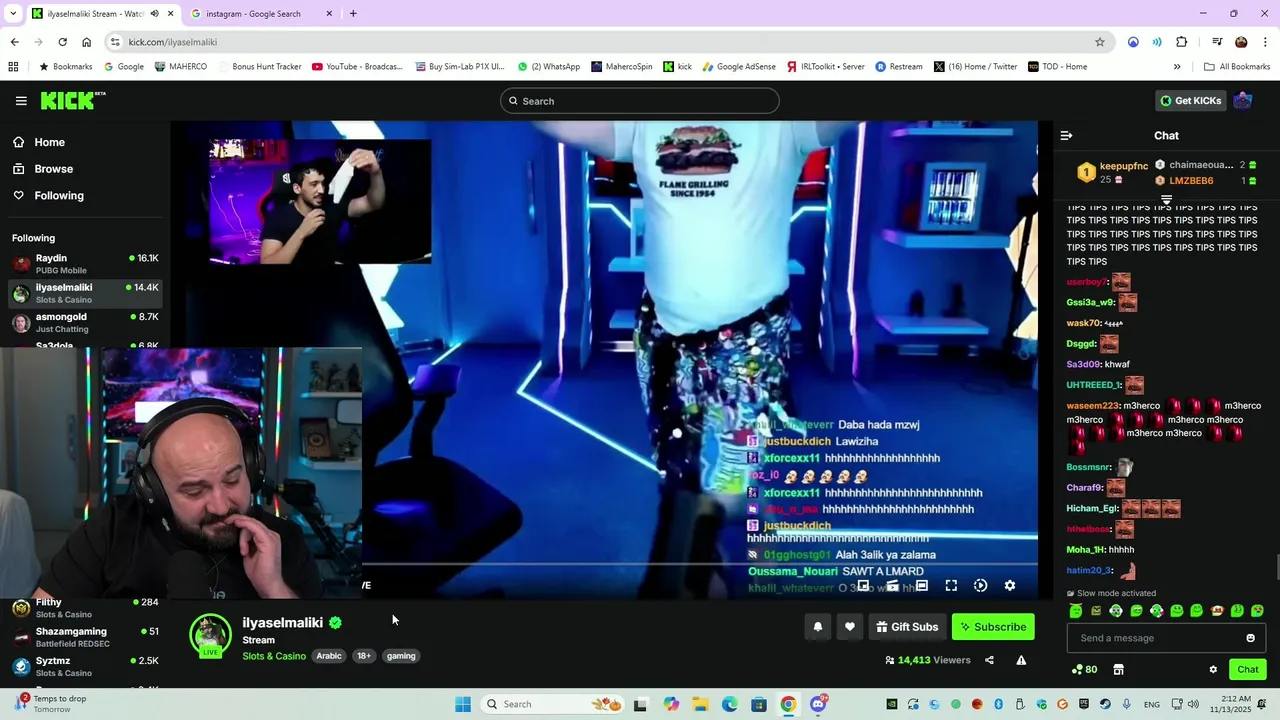Open the profile avatar menu

pos(1243,101)
